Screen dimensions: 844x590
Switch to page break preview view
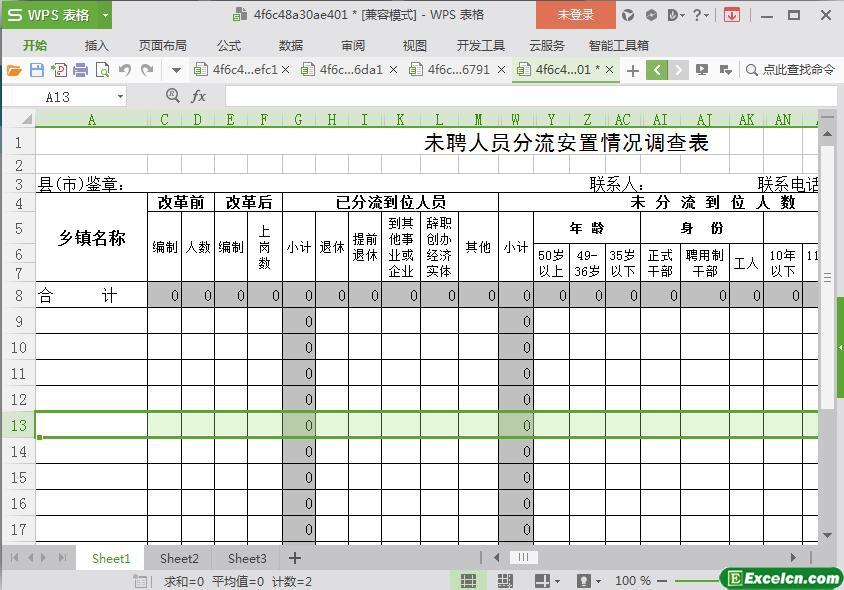pyautogui.click(x=505, y=581)
